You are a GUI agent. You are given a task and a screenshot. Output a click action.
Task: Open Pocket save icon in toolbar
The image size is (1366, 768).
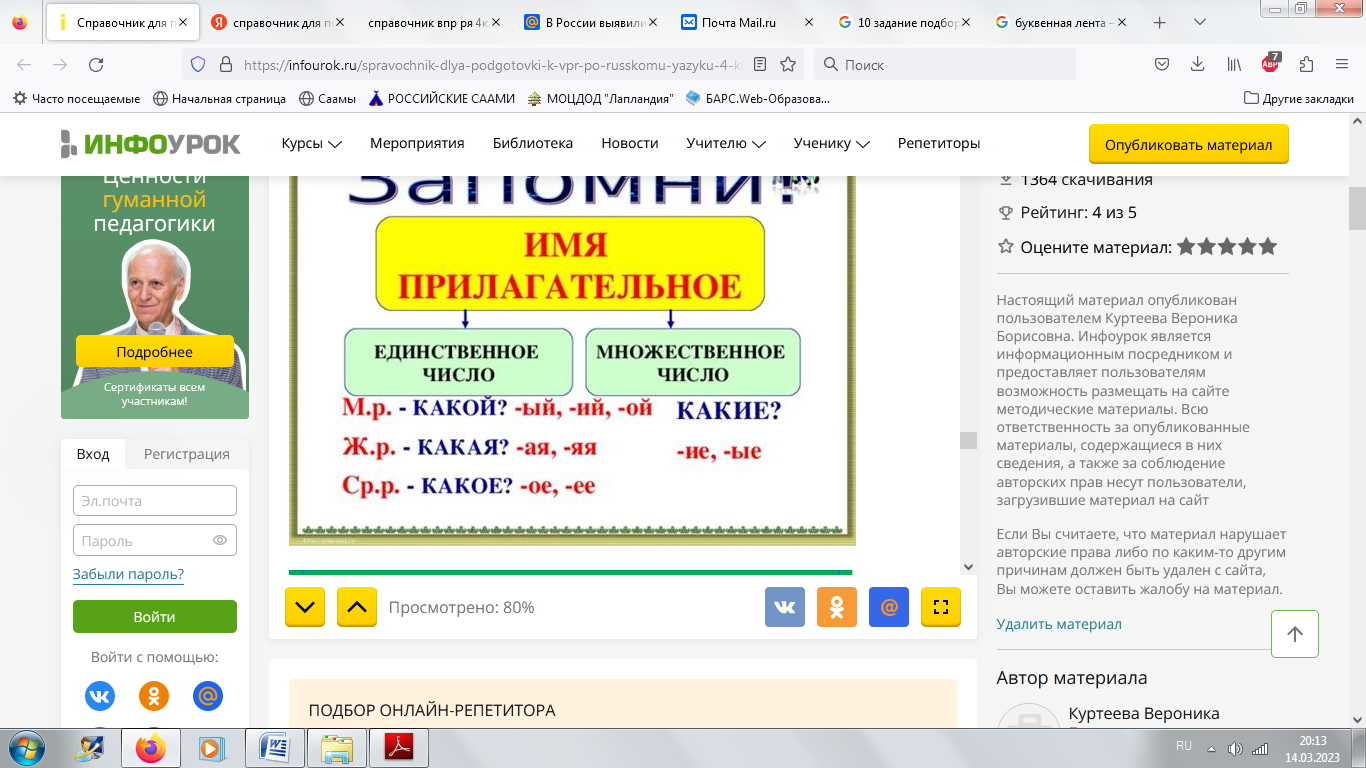pyautogui.click(x=1162, y=64)
